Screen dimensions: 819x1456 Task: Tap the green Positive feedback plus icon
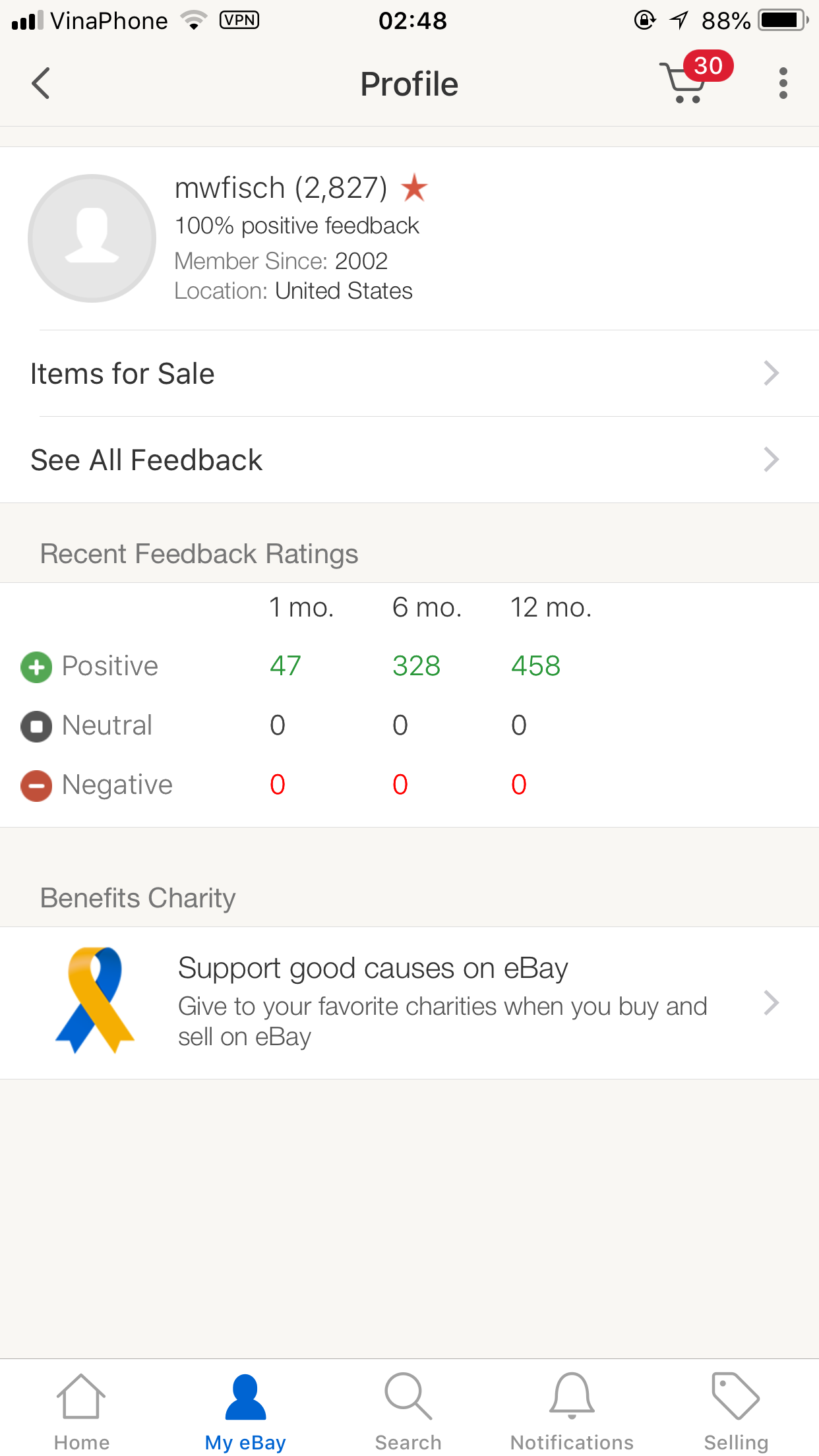click(36, 667)
